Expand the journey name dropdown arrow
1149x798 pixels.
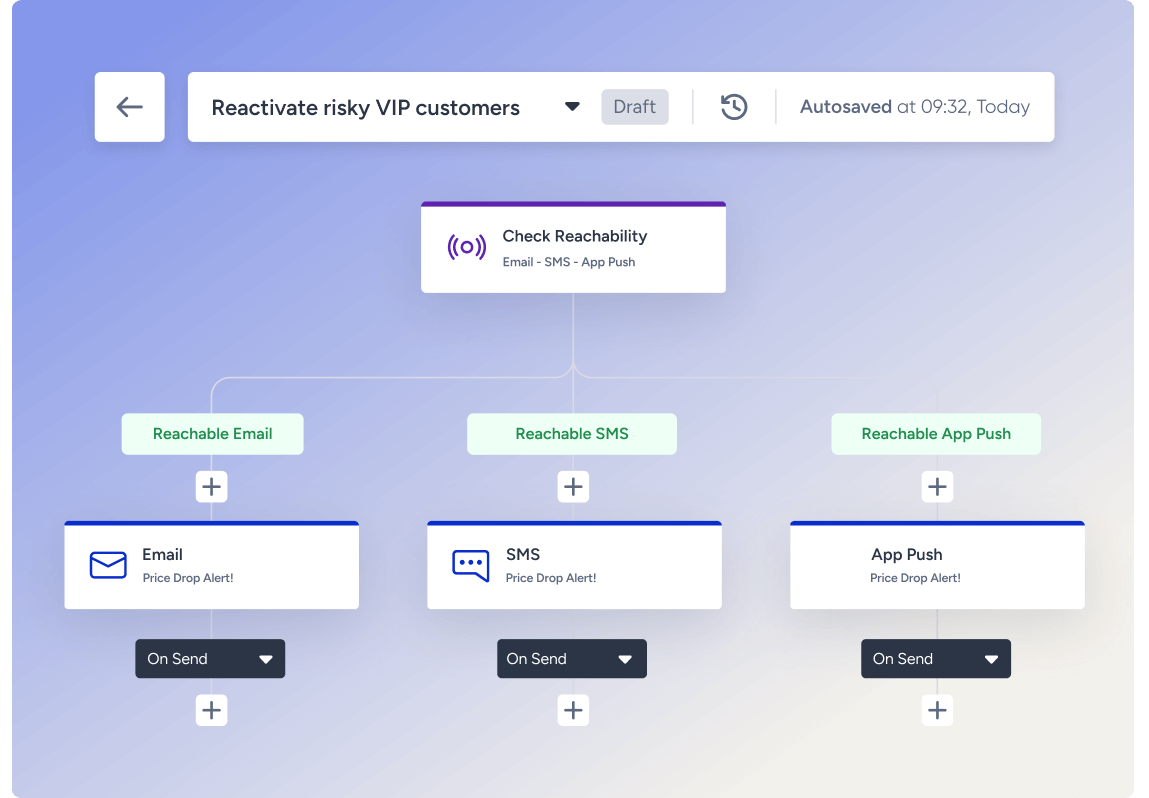[572, 107]
